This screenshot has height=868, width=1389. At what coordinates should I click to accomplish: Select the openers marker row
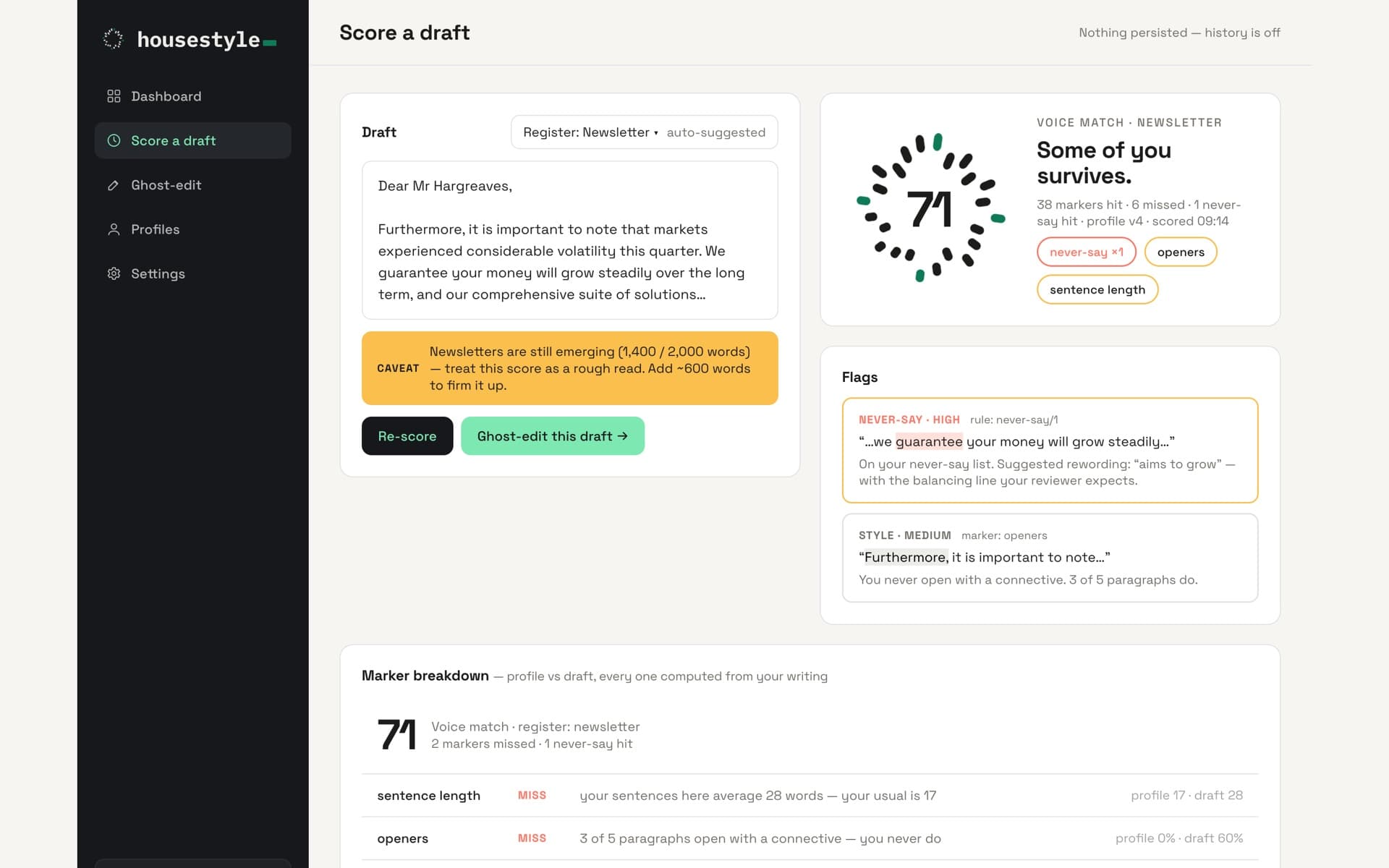coord(810,838)
